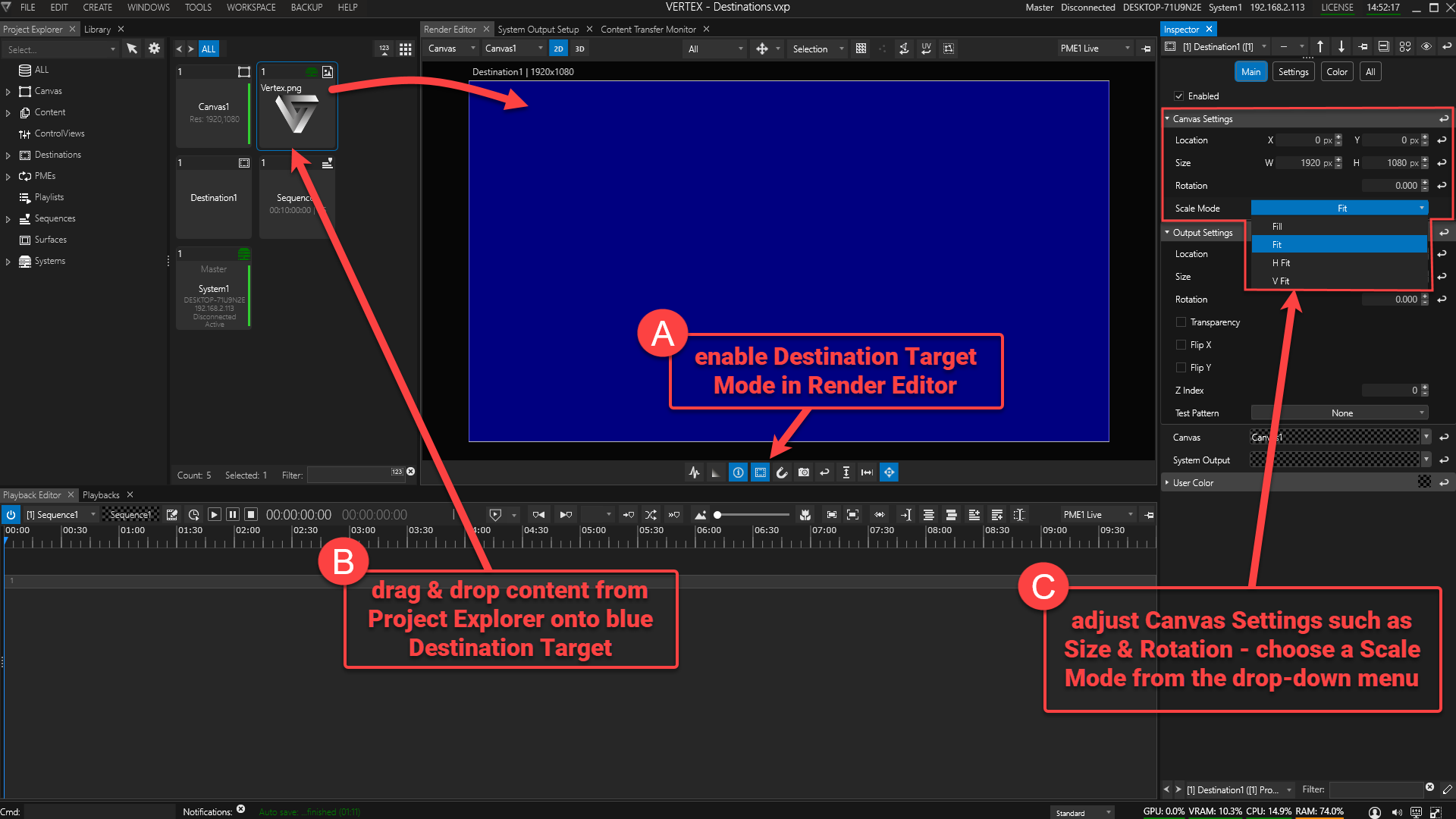The width and height of the screenshot is (1456, 819).
Task: Open the WORKSPACE menu
Action: coord(251,8)
